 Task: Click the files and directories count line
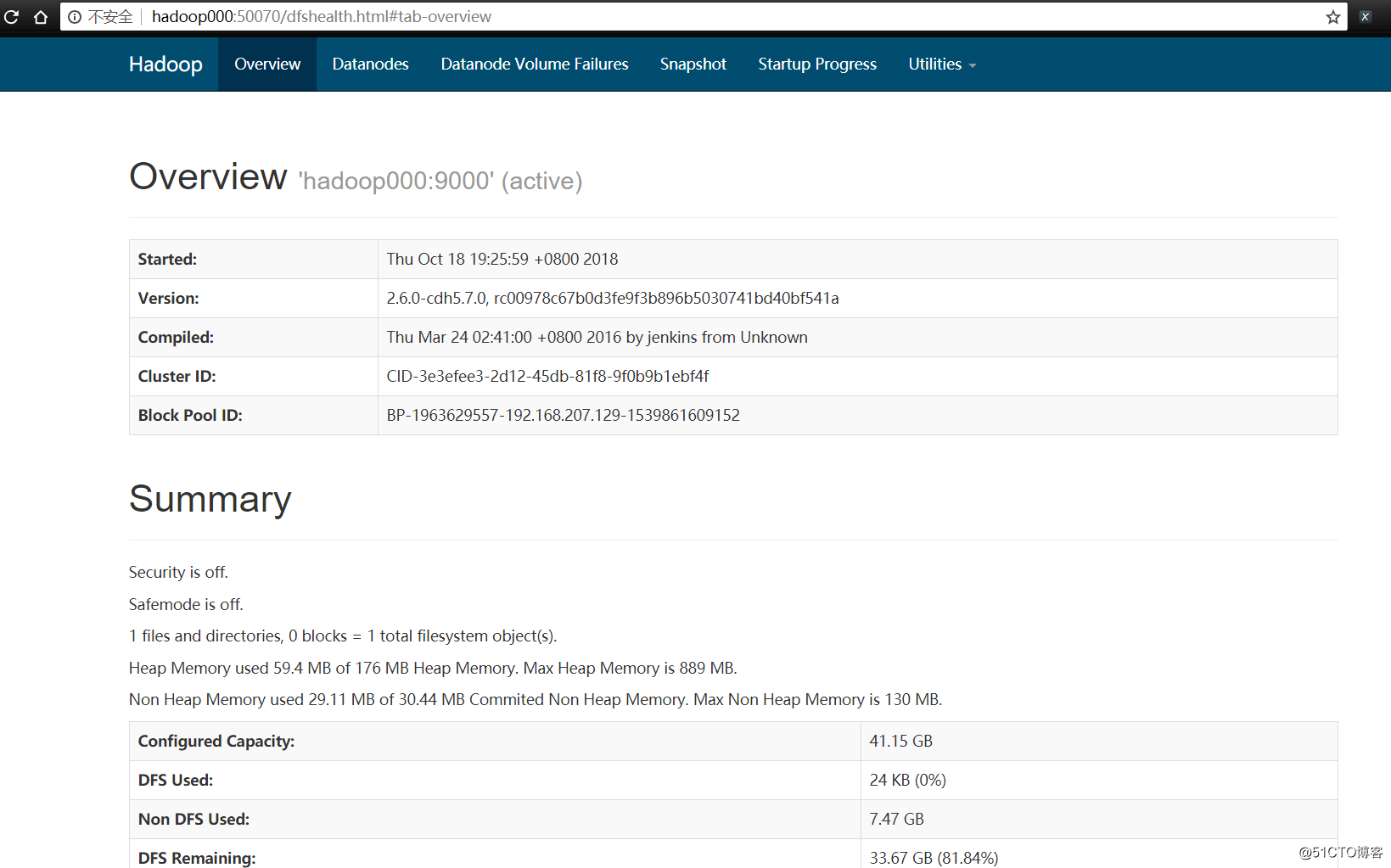click(x=343, y=636)
